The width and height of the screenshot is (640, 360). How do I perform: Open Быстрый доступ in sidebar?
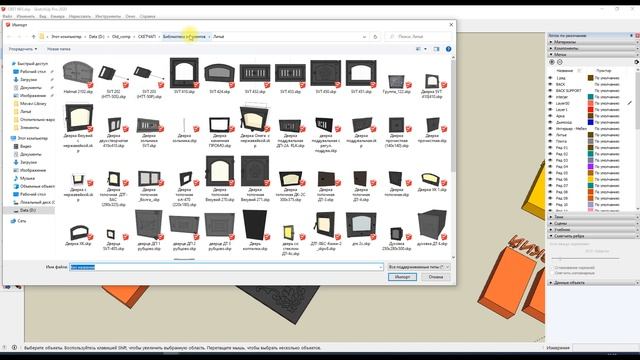[32, 64]
